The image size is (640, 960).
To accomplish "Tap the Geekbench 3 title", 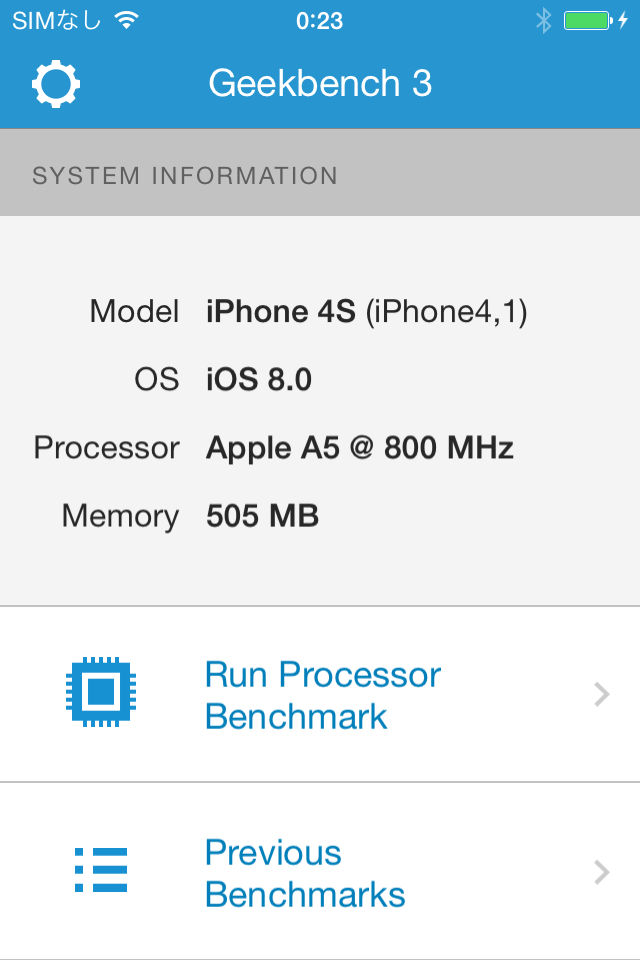I will [320, 84].
